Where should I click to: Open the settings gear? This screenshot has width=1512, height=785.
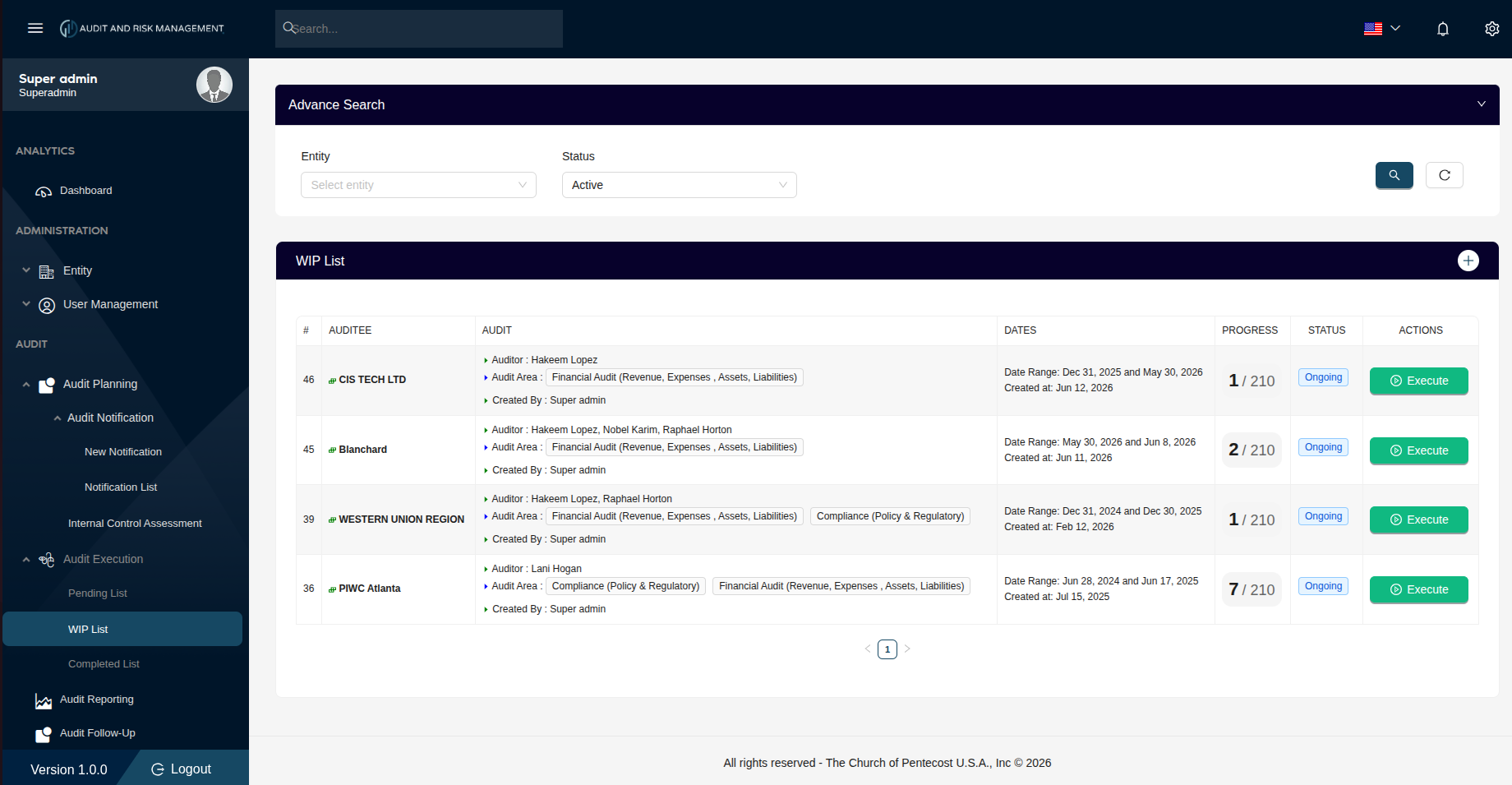click(x=1492, y=29)
